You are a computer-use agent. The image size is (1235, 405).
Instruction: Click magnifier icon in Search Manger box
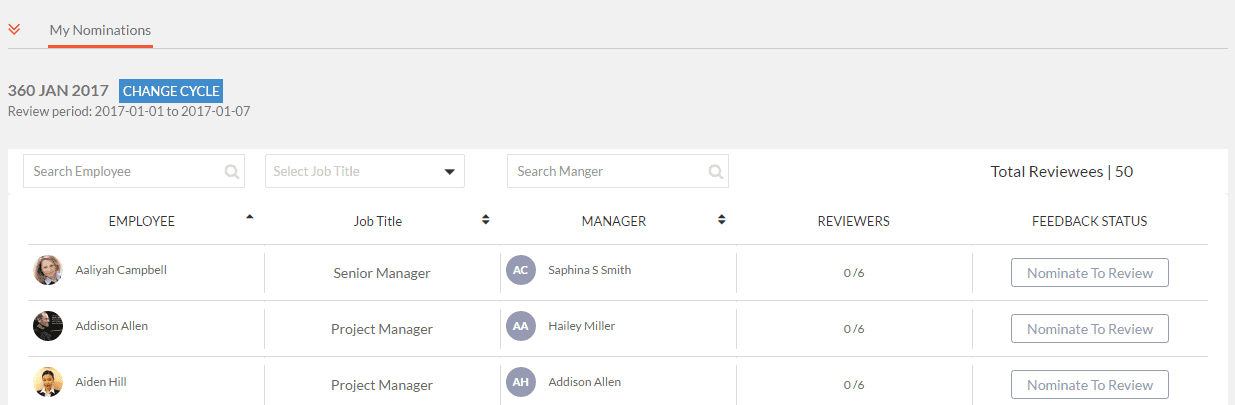point(716,172)
